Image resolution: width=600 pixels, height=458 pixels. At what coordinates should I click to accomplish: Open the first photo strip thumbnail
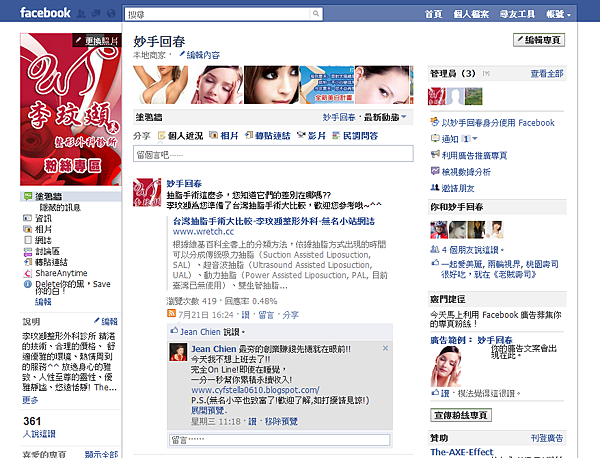click(160, 85)
